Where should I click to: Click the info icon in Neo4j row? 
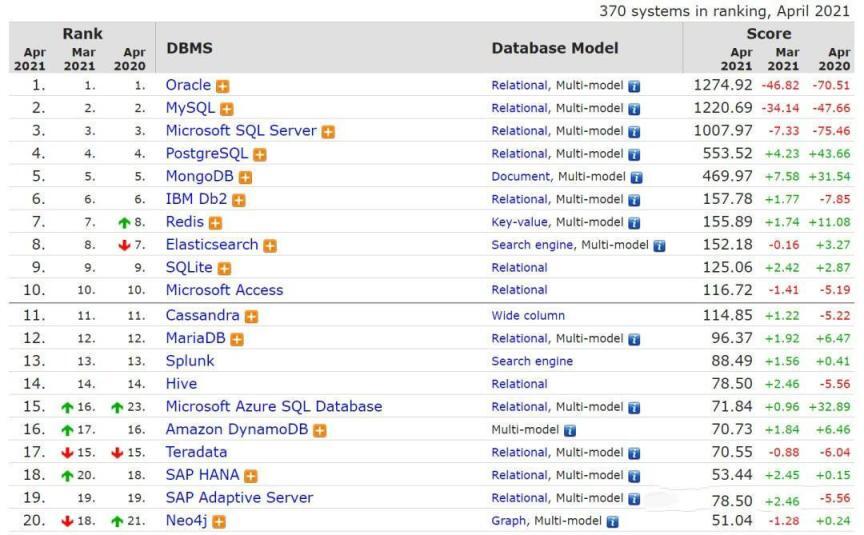point(612,522)
